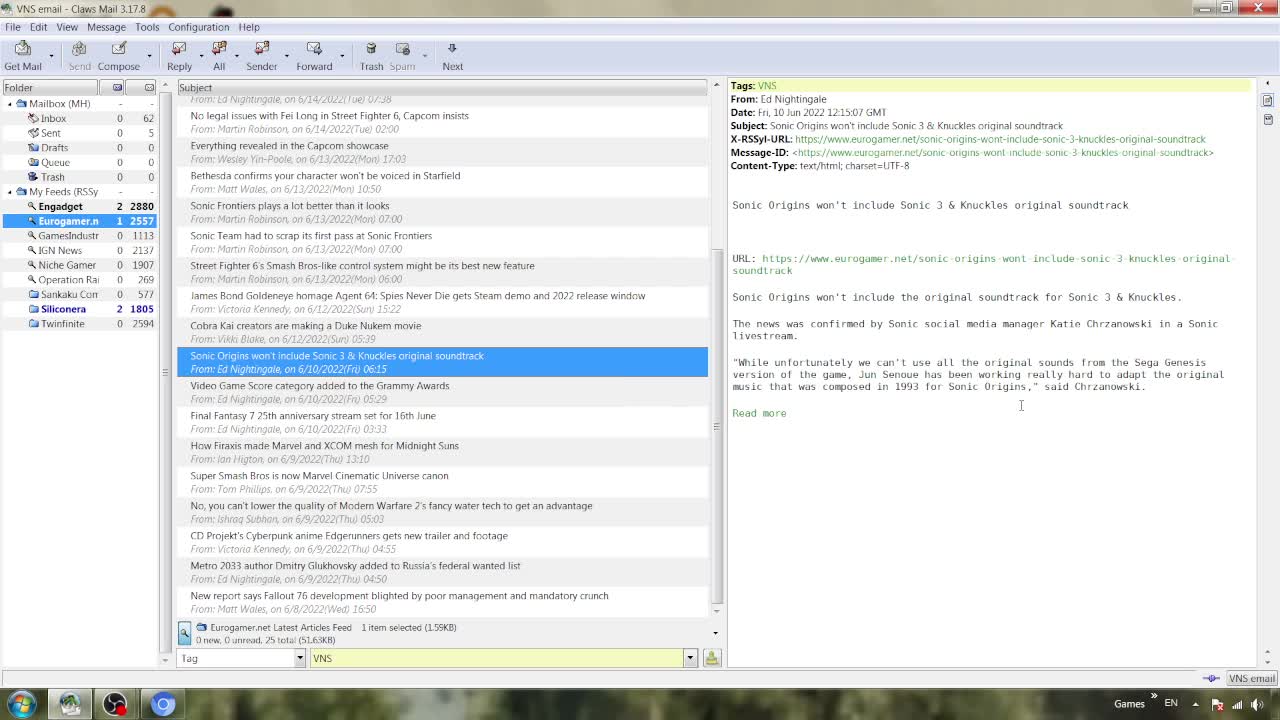Open the Configuration menu
This screenshot has height=720, width=1280.
(x=198, y=27)
